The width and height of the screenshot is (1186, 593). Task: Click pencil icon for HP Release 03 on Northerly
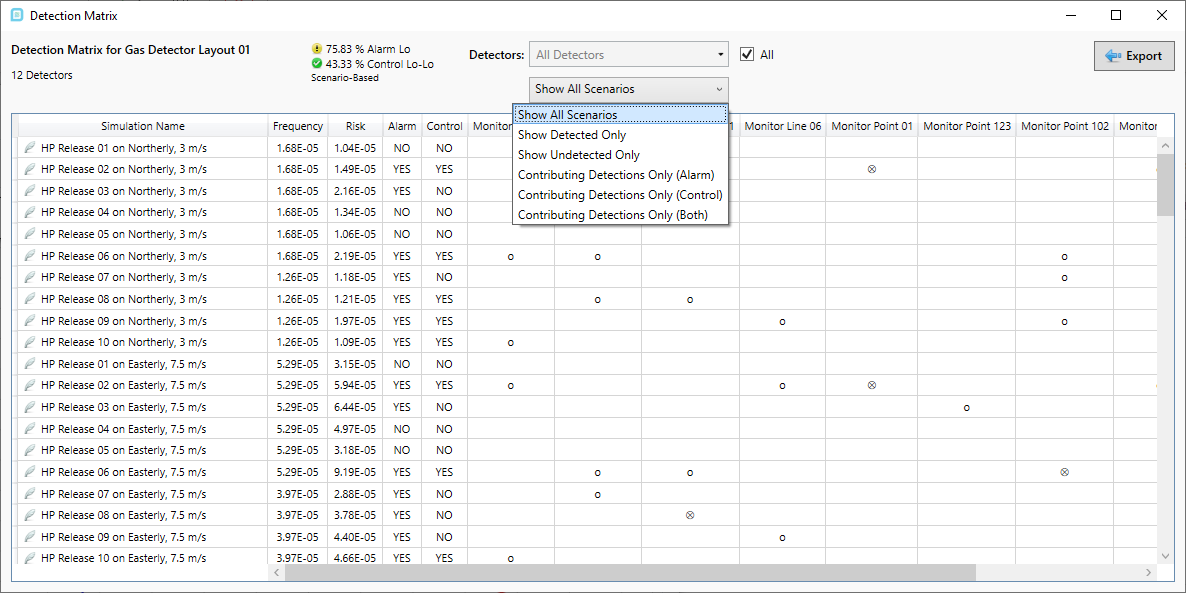[x=30, y=191]
